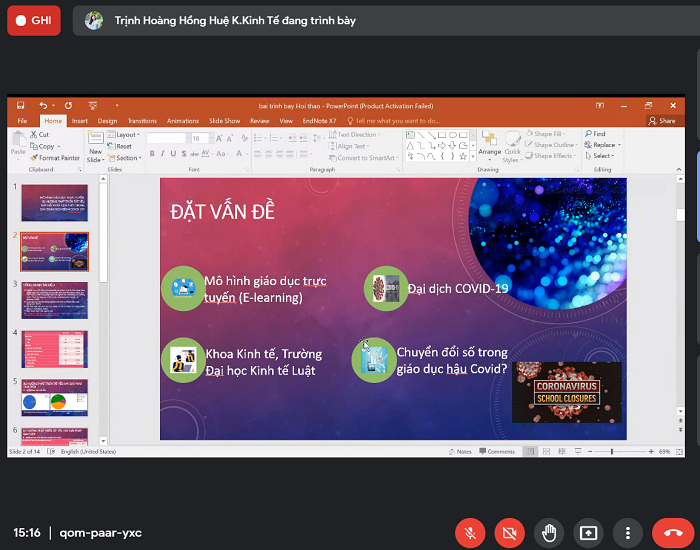Open the Animations ribbon tab
700x550 pixels.
(182, 120)
